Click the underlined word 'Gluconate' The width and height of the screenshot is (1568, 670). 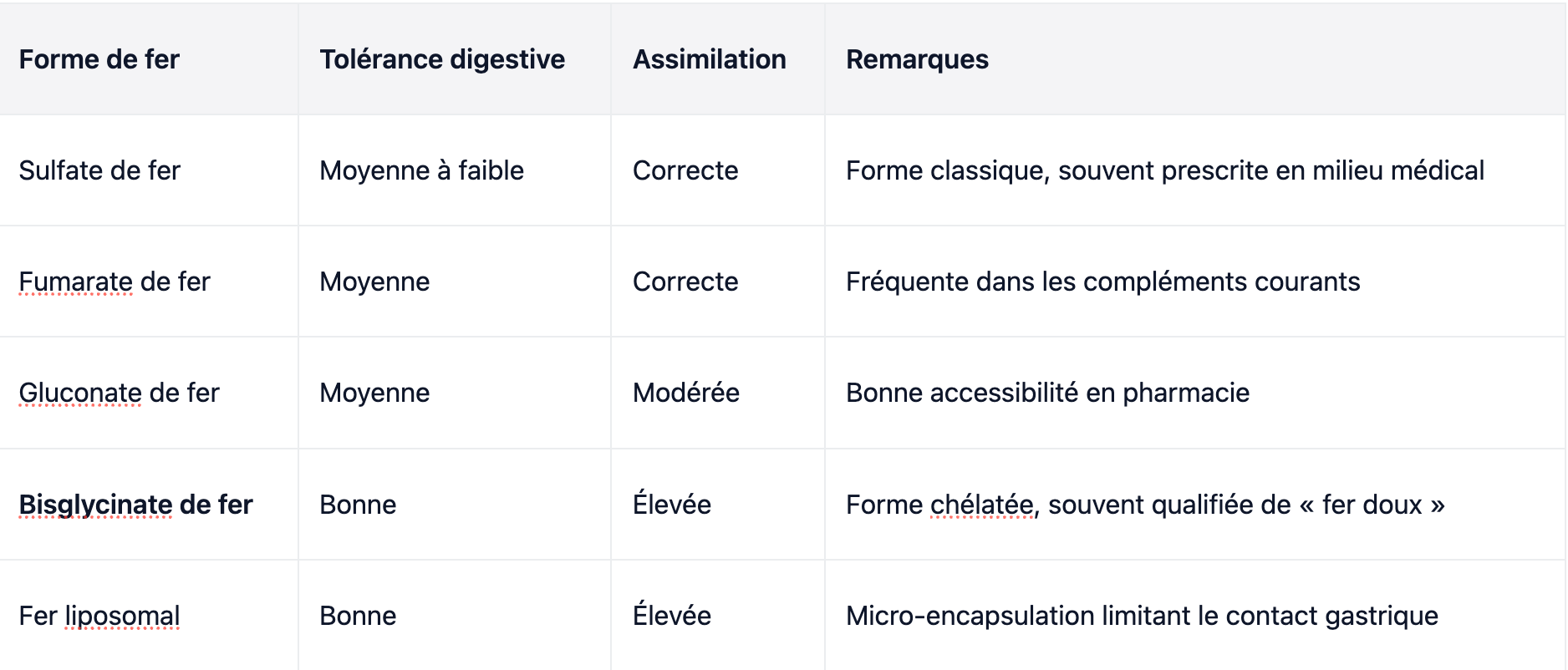tap(80, 393)
